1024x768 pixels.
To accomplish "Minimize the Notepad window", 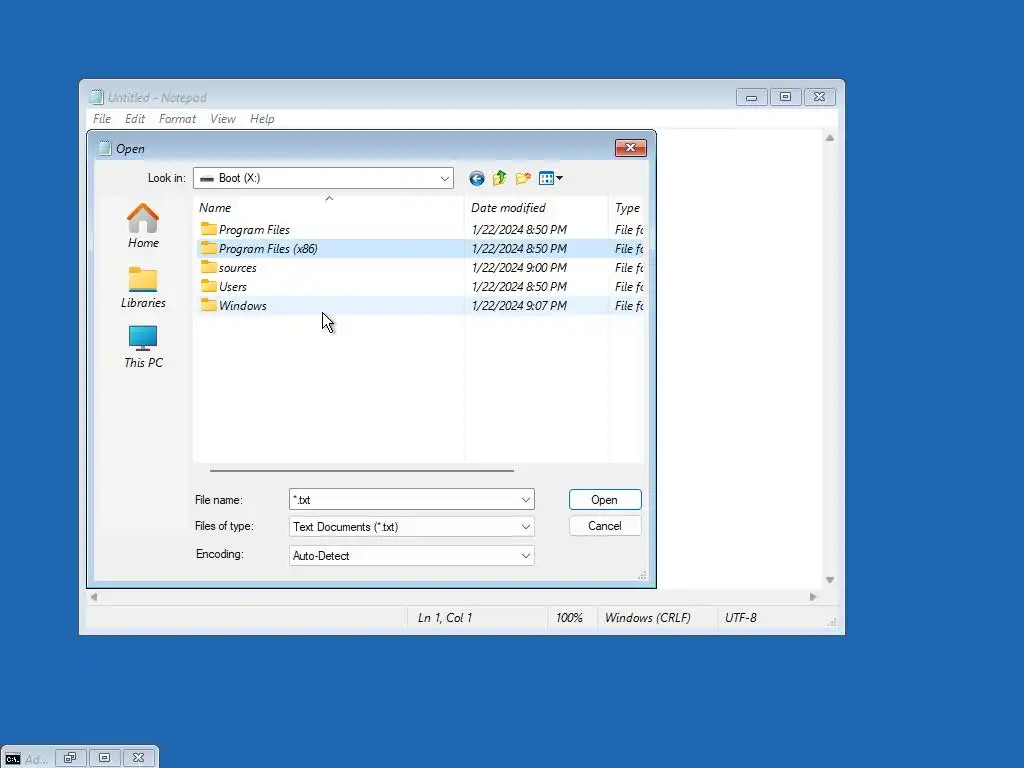I will click(x=751, y=97).
